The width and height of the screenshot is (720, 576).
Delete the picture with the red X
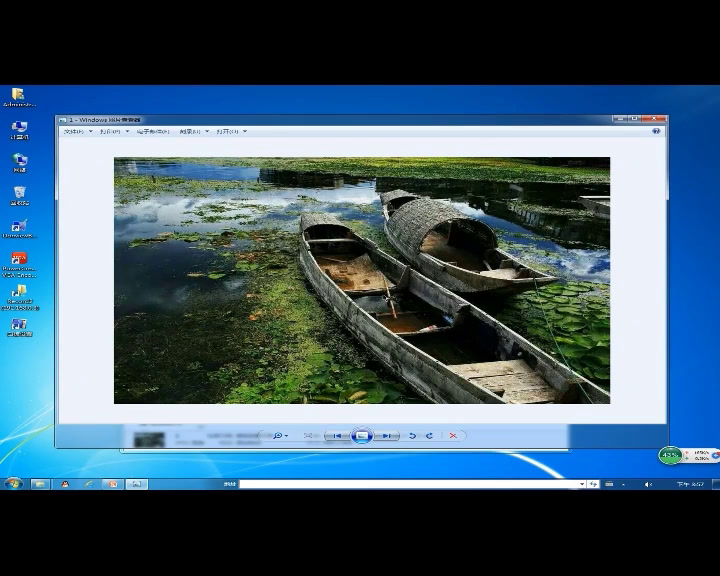[x=453, y=435]
